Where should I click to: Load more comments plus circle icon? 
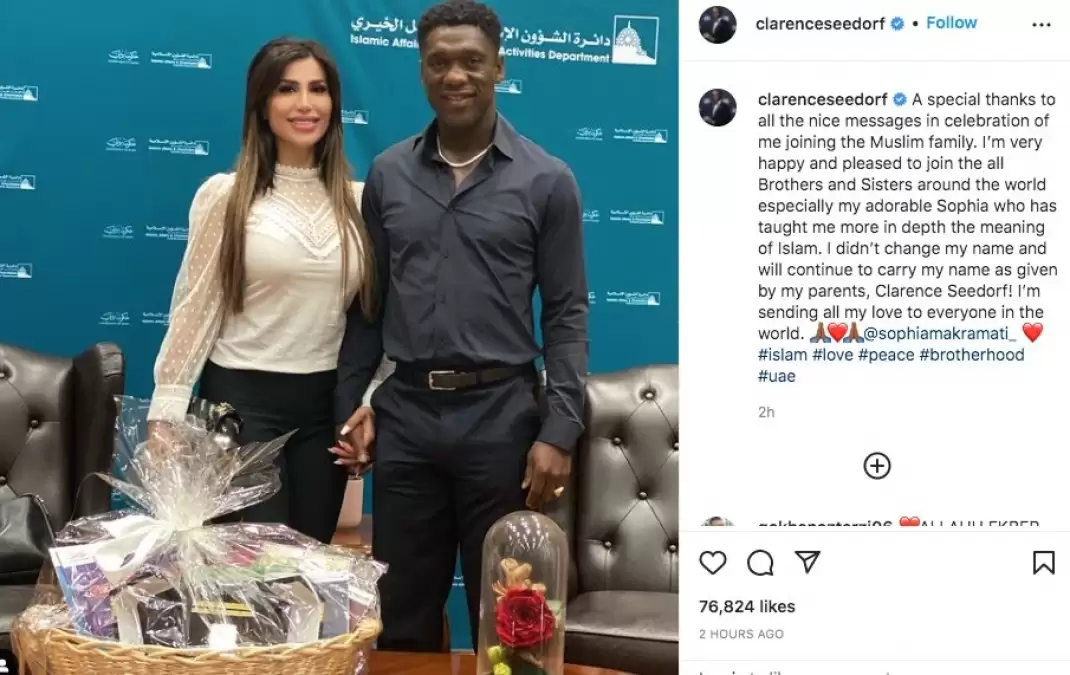[x=877, y=466]
